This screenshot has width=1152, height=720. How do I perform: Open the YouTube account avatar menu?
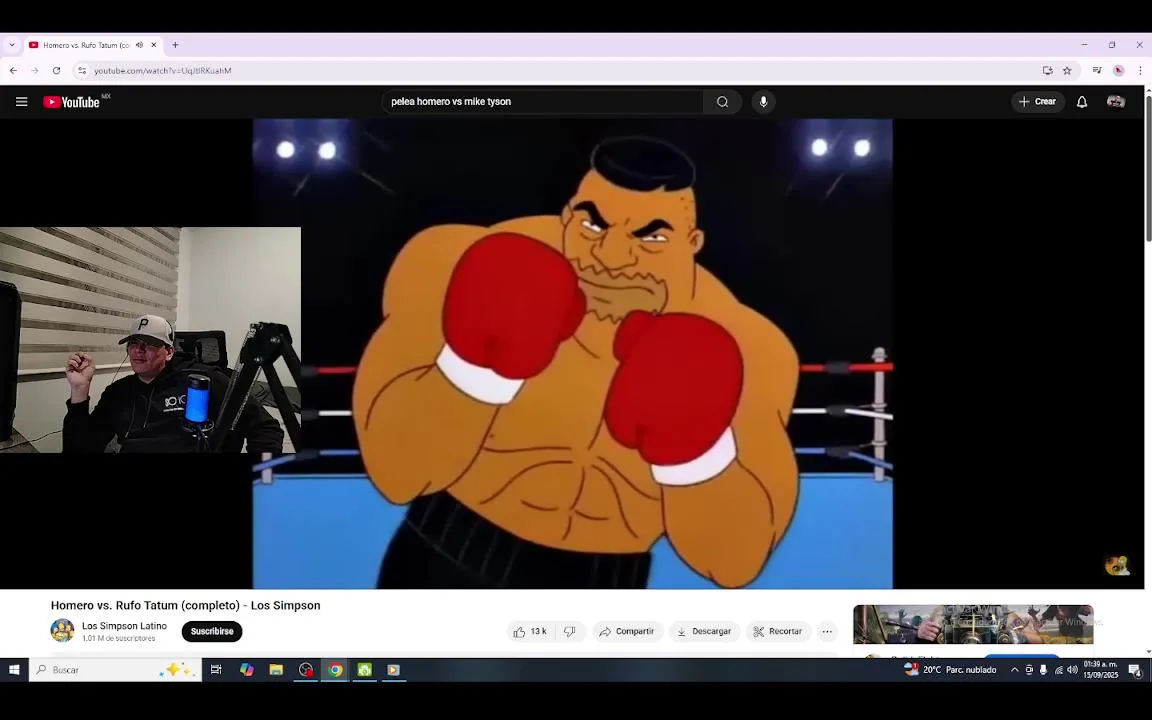coord(1115,101)
